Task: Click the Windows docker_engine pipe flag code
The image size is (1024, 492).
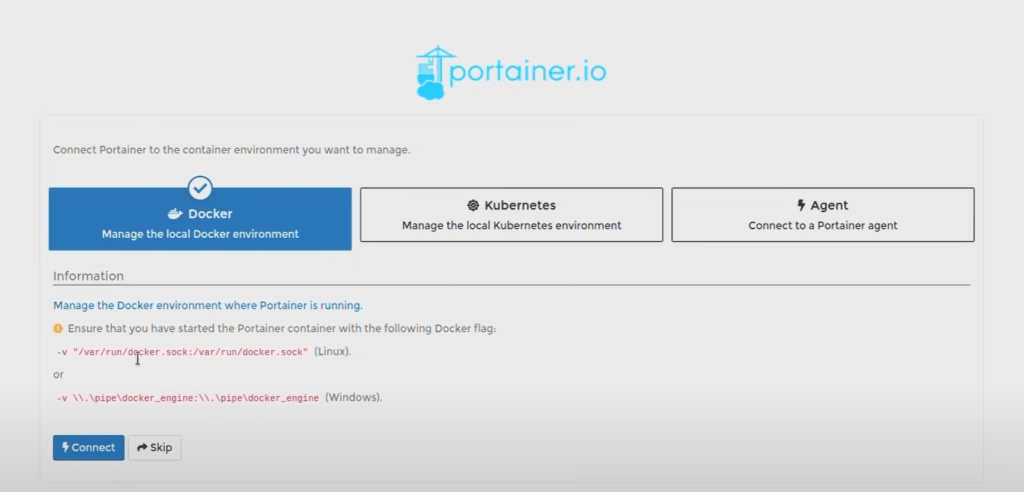Action: pyautogui.click(x=187, y=398)
